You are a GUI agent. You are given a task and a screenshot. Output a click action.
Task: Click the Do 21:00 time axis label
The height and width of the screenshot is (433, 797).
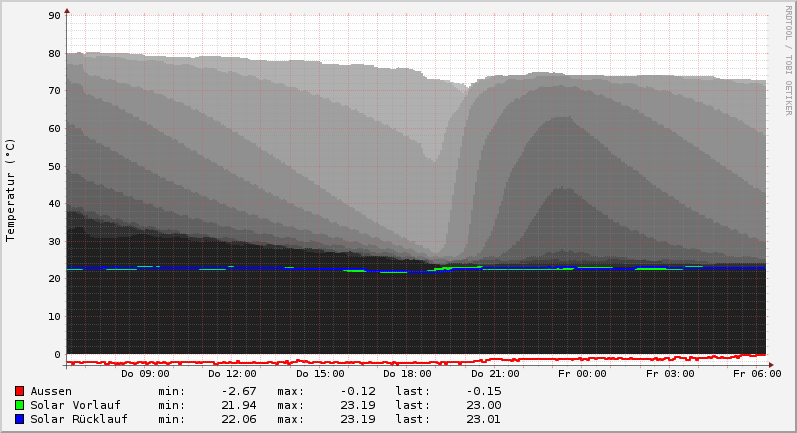[x=495, y=374]
